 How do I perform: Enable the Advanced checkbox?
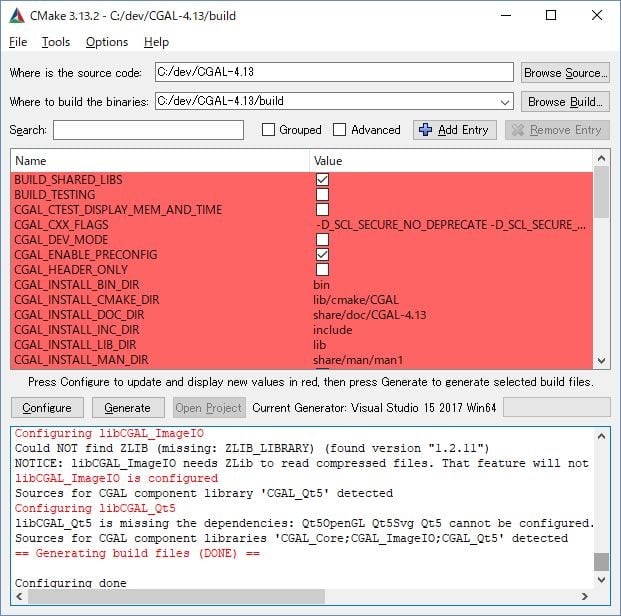[x=339, y=130]
